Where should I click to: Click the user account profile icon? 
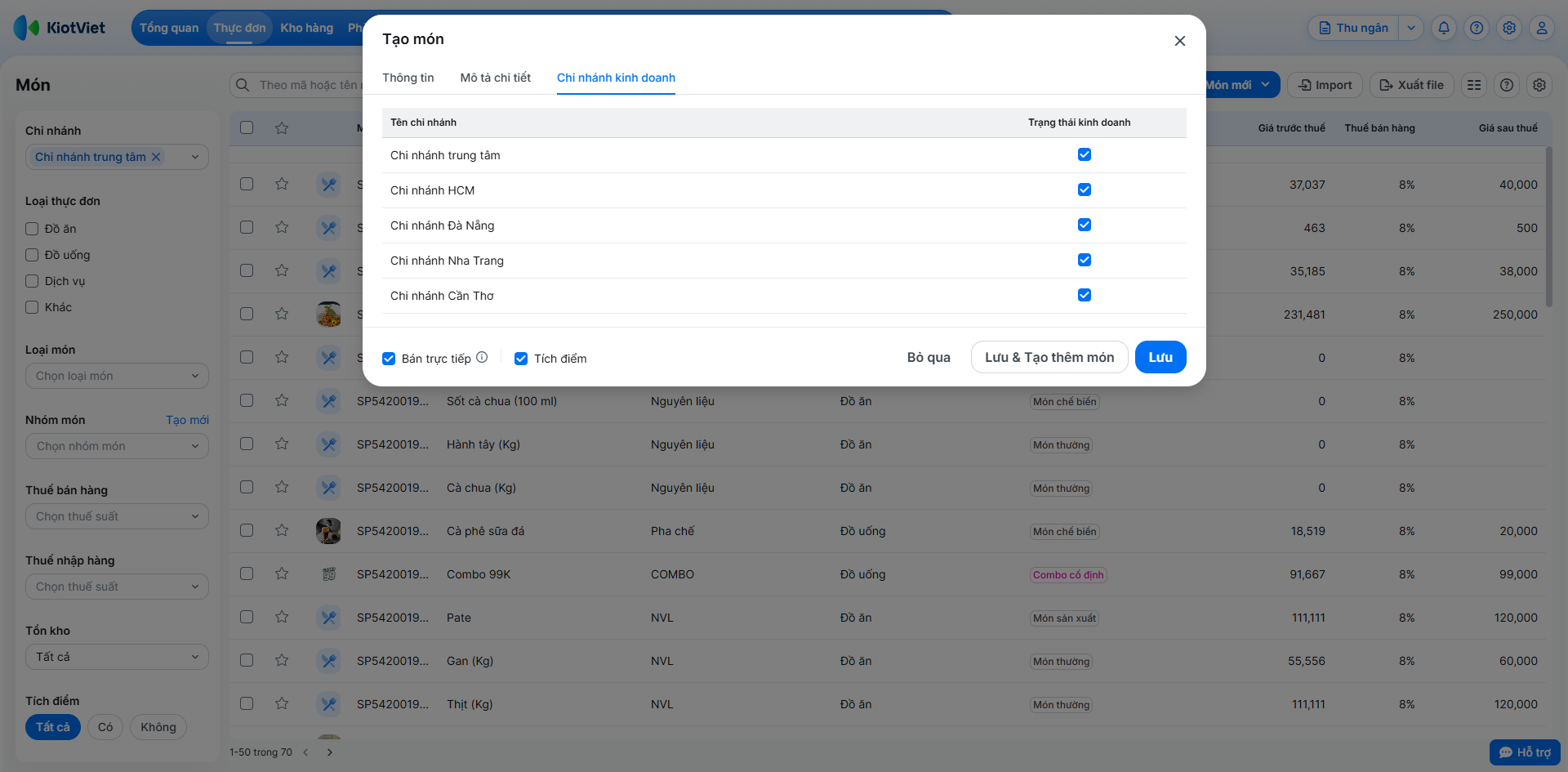[1542, 28]
